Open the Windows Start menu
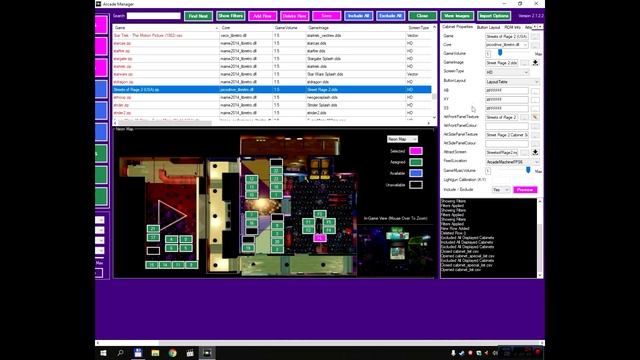 point(103,353)
